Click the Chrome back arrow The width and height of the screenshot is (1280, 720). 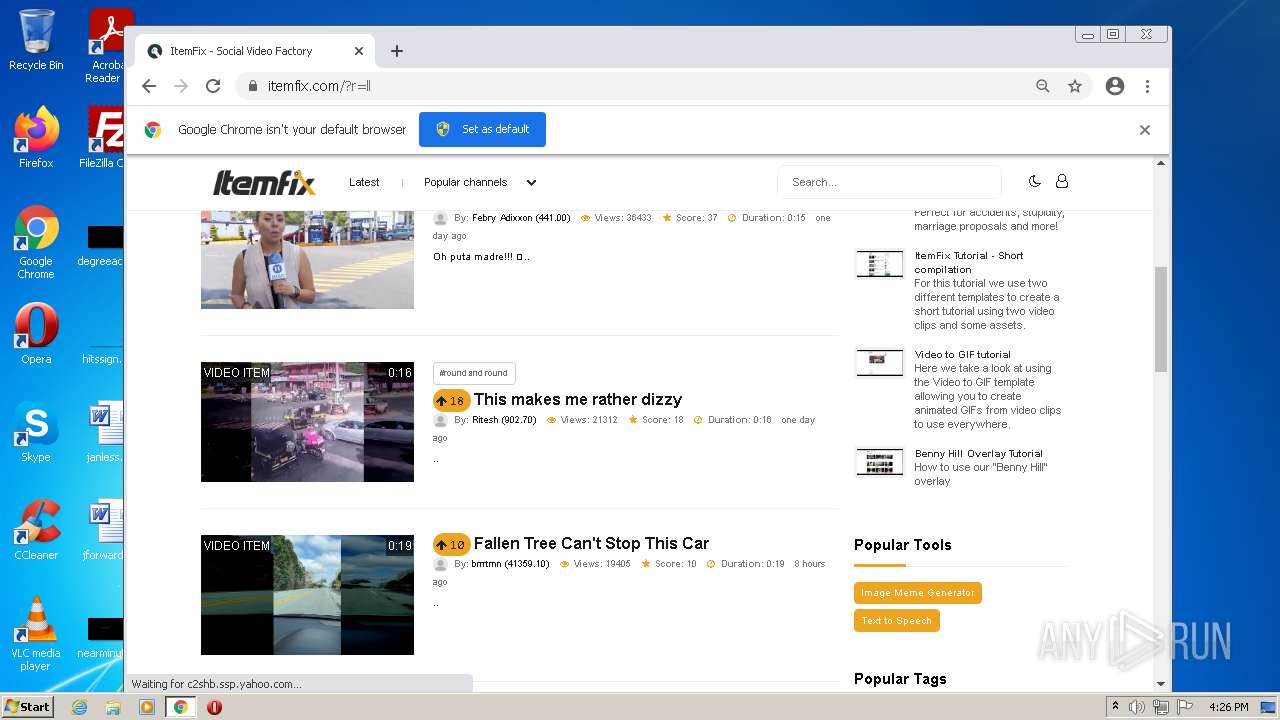tap(149, 86)
